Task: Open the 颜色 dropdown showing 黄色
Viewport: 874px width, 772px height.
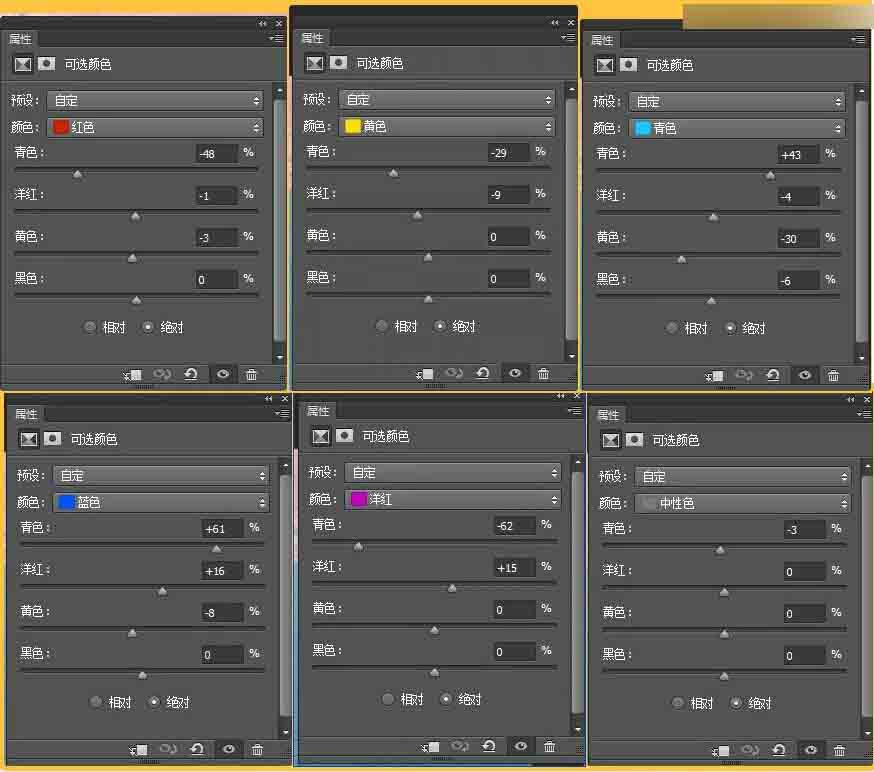Action: point(447,127)
